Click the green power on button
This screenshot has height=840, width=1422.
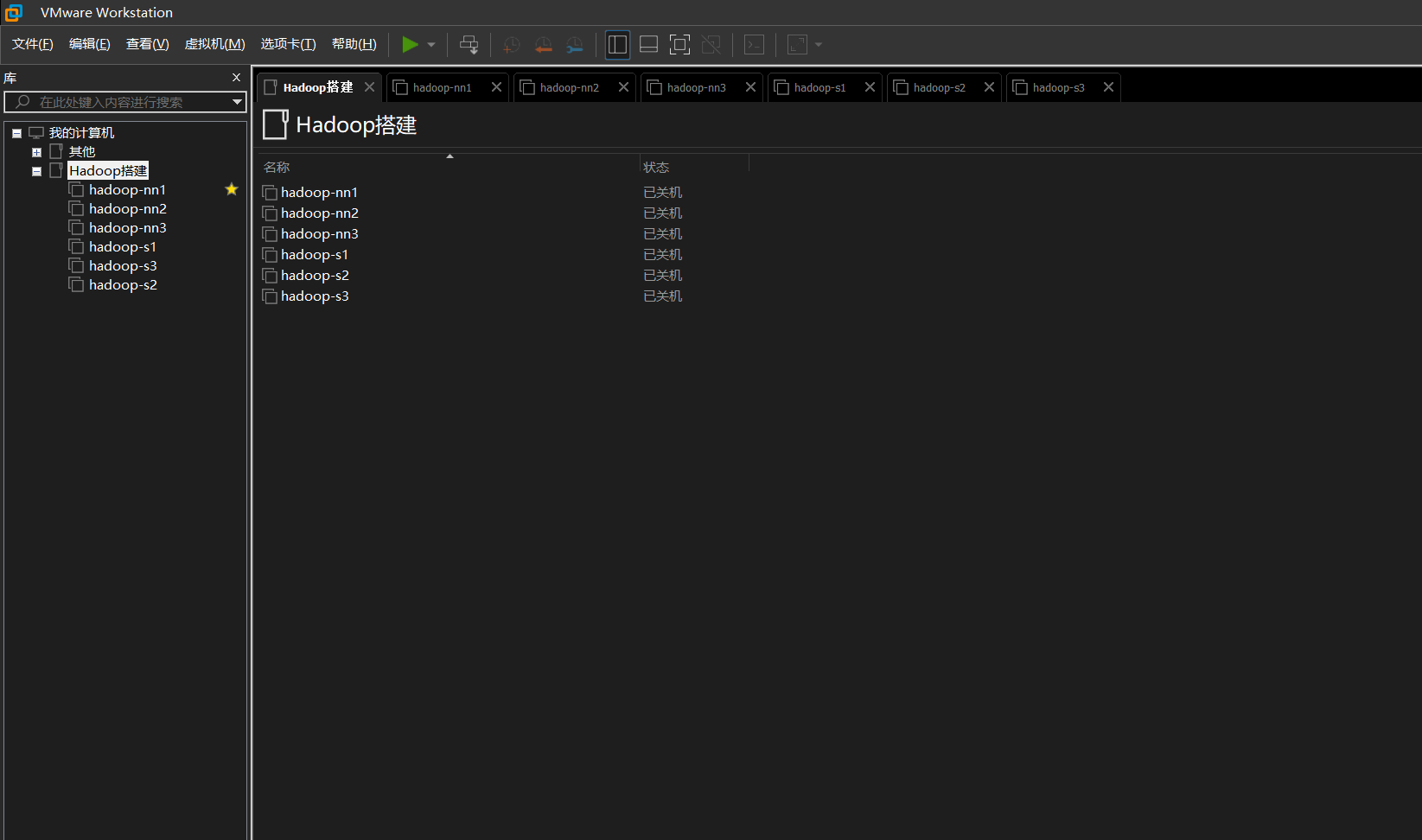(x=410, y=45)
